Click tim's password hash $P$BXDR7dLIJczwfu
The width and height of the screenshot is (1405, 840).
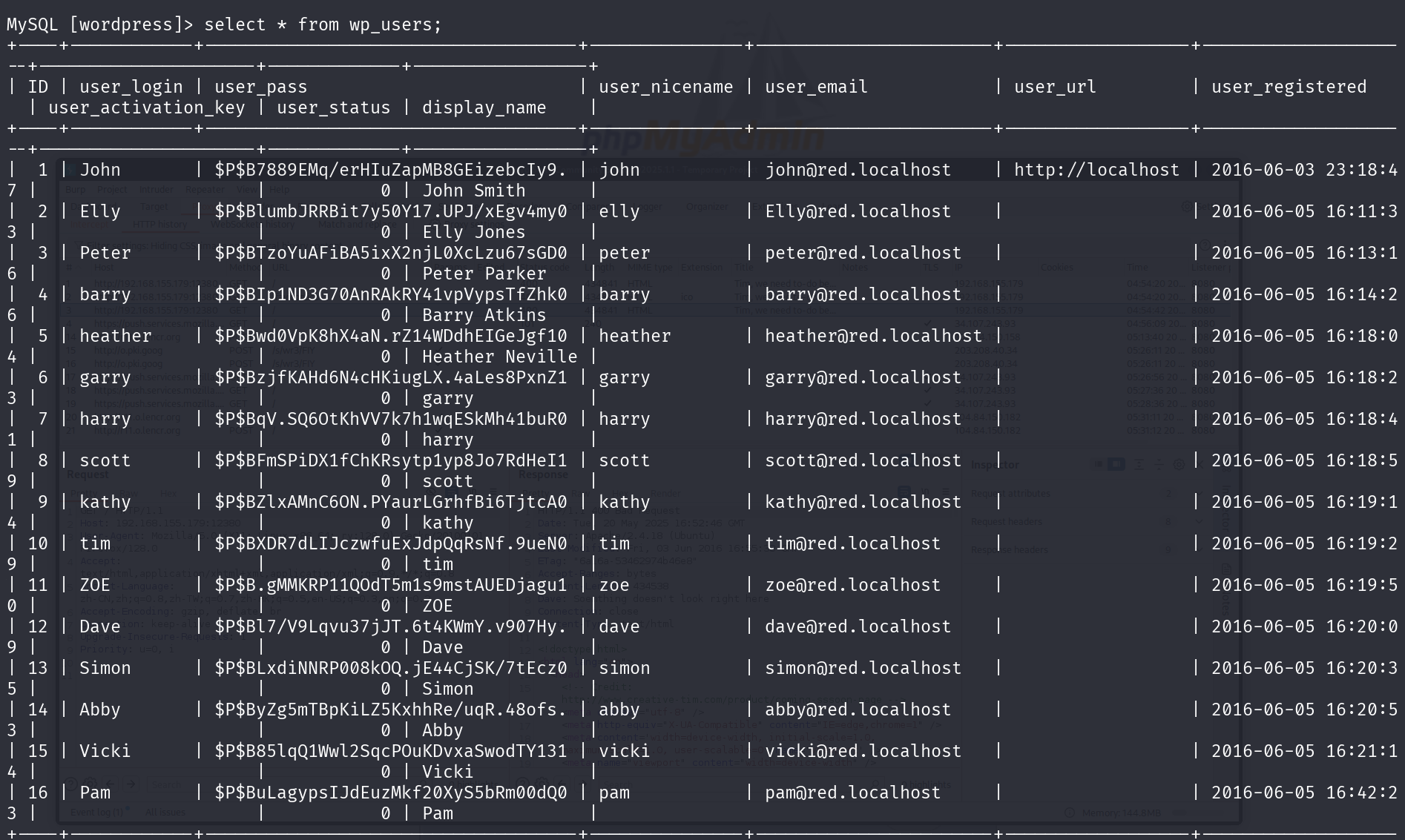tap(391, 543)
